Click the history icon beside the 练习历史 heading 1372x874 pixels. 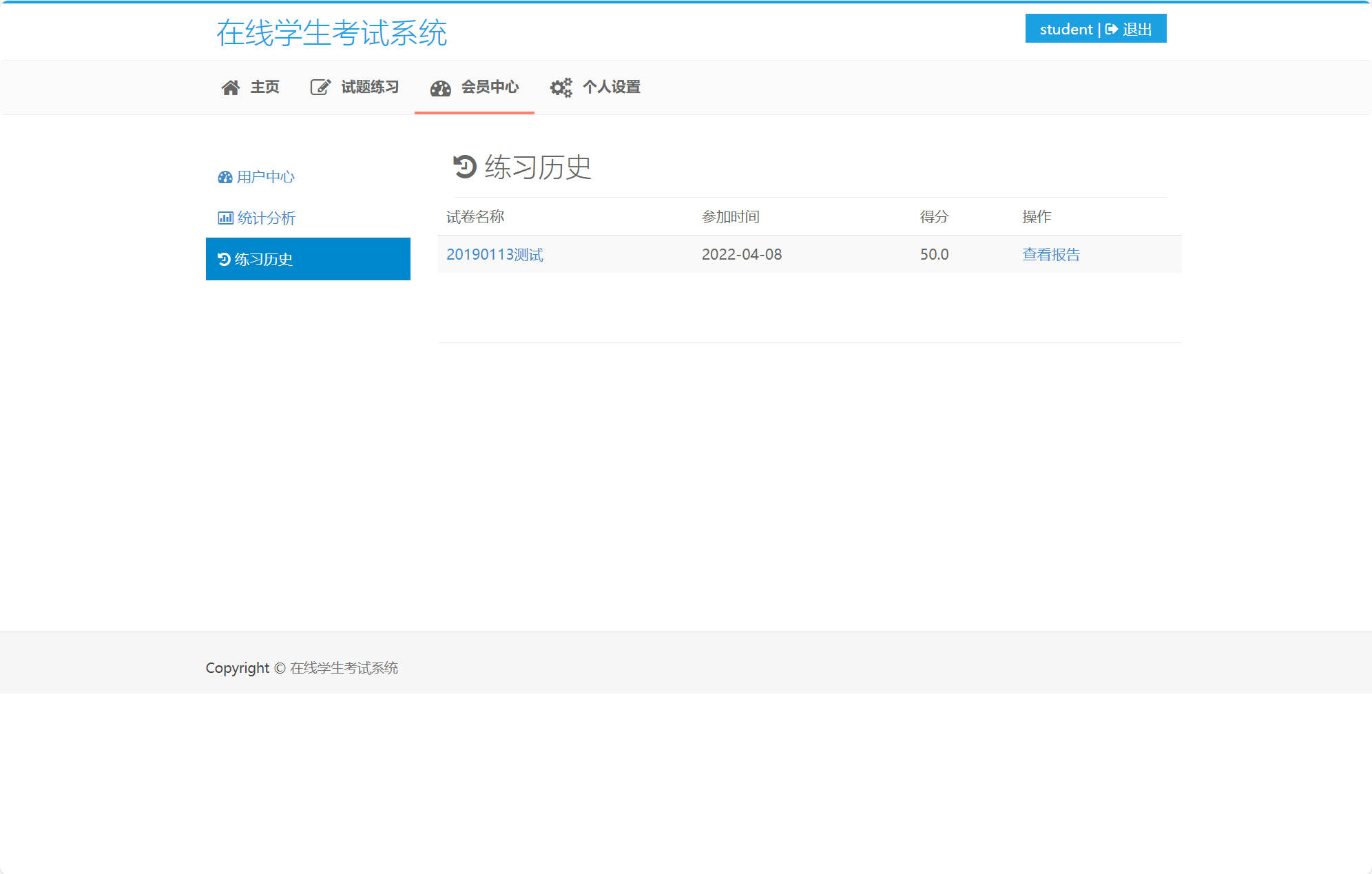(x=464, y=167)
